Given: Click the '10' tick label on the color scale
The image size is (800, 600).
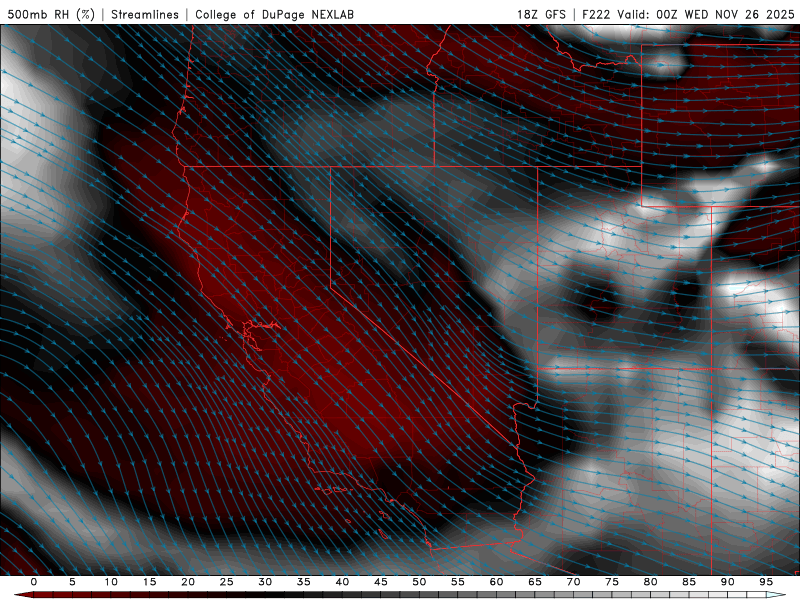Looking at the screenshot, I should click(x=111, y=582).
